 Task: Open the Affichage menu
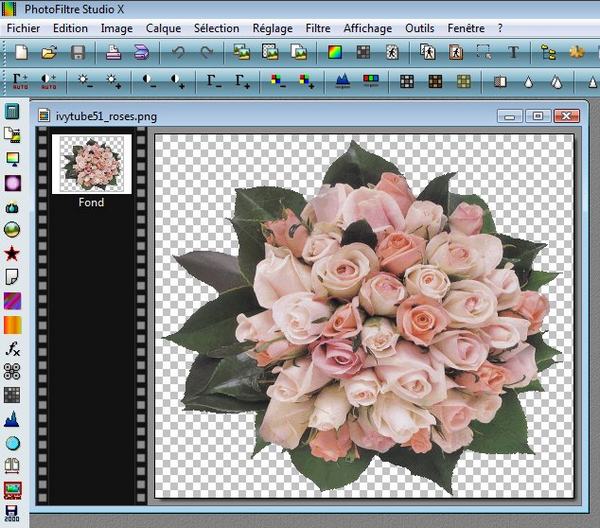click(x=368, y=28)
